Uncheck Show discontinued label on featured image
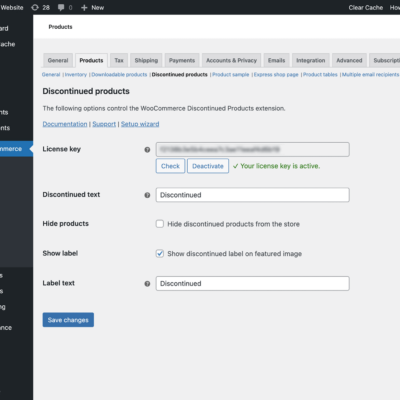The height and width of the screenshot is (400, 400). click(x=160, y=253)
